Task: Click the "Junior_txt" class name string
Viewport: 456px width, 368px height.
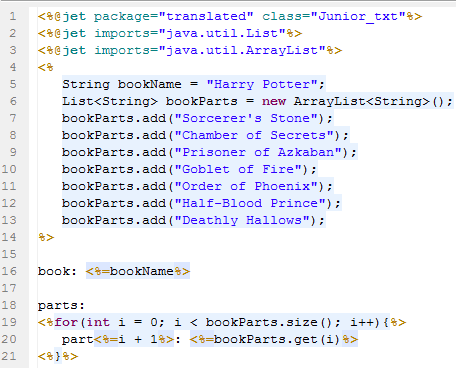Action: 358,16
